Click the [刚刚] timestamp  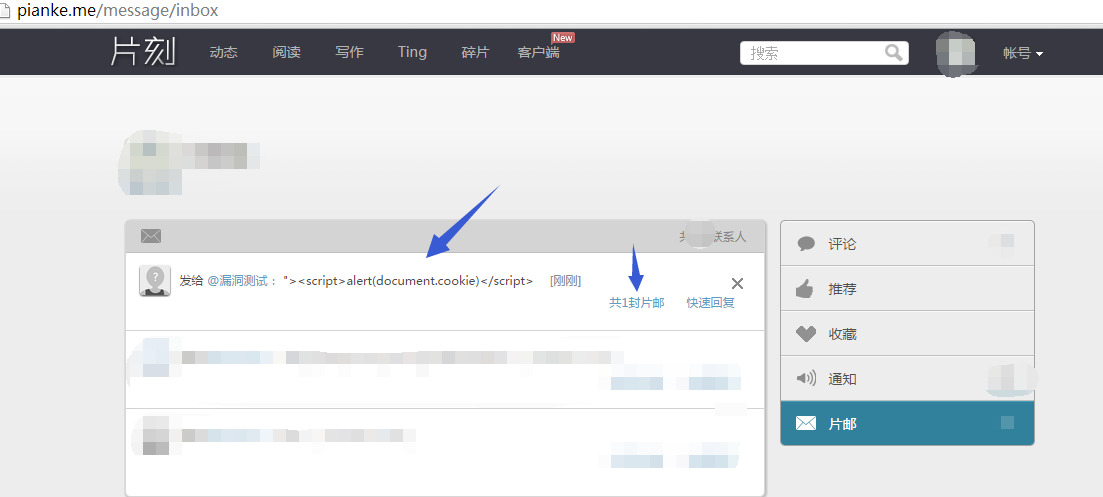click(566, 281)
